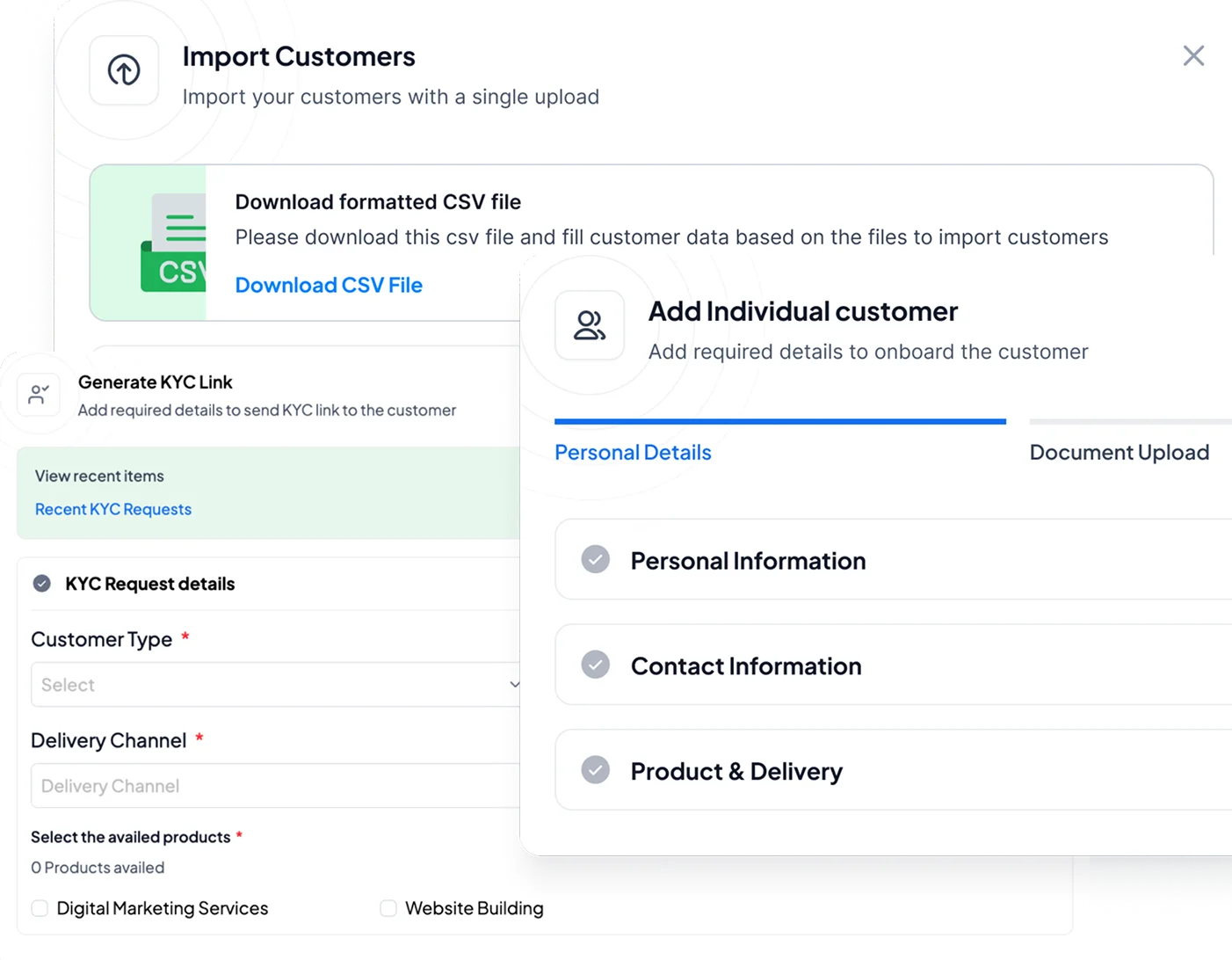Click the Contact Information status checkmark
This screenshot has height=960, width=1232.
point(596,665)
